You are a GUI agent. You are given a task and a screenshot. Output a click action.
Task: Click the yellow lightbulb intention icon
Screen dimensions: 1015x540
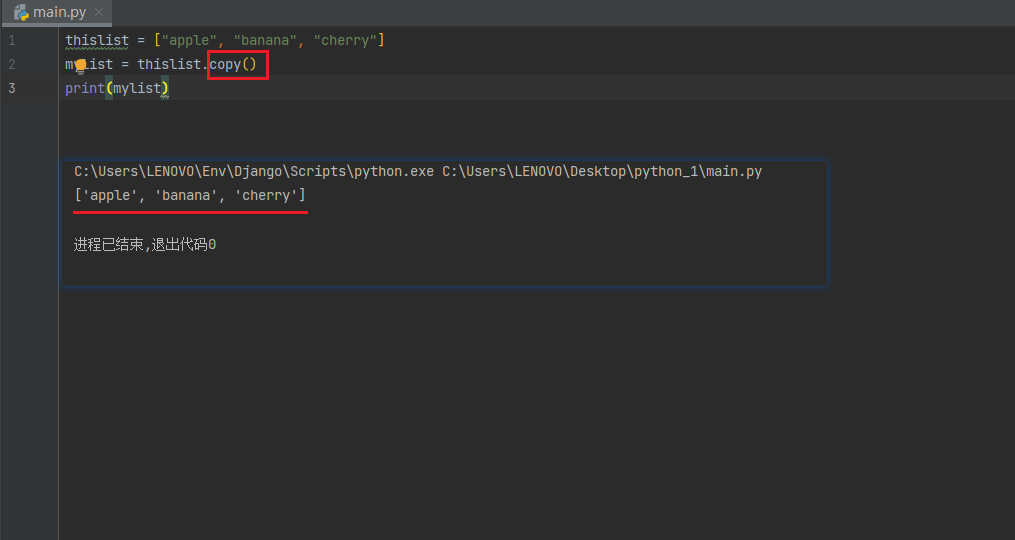(80, 65)
